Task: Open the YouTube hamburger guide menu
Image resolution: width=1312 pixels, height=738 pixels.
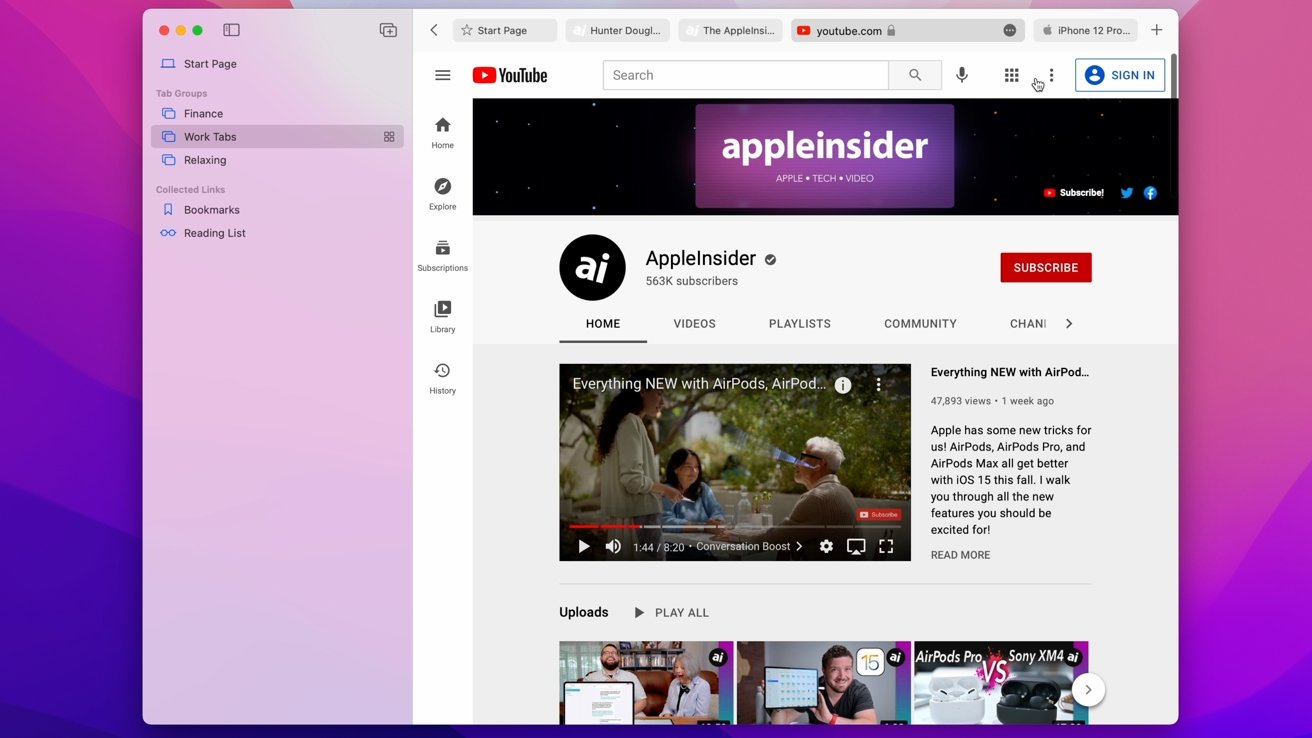Action: (x=443, y=75)
